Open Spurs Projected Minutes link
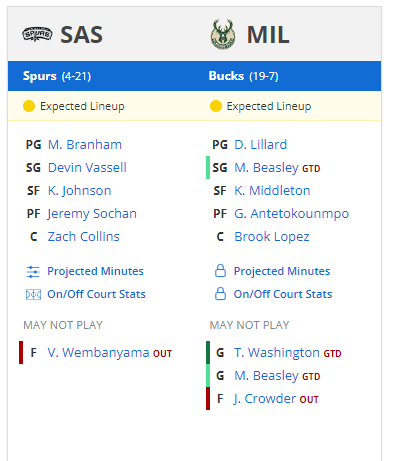 (x=95, y=271)
